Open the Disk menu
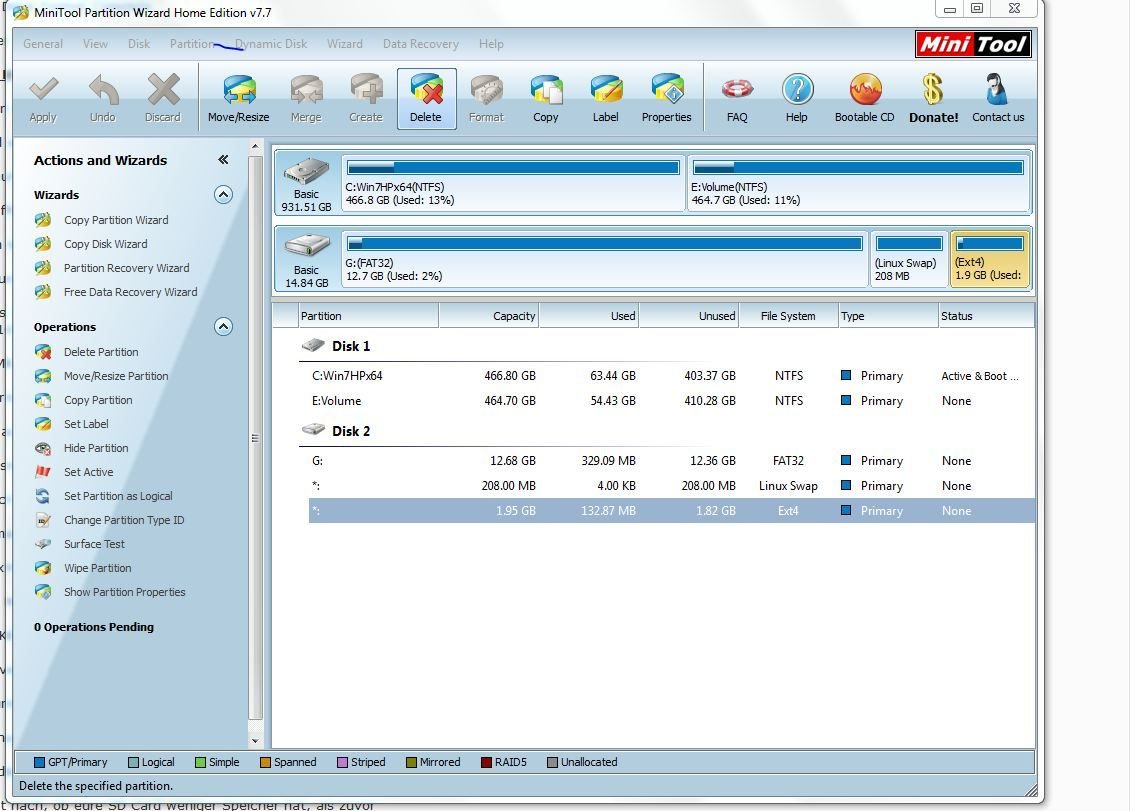The height and width of the screenshot is (811, 1137). pos(138,44)
